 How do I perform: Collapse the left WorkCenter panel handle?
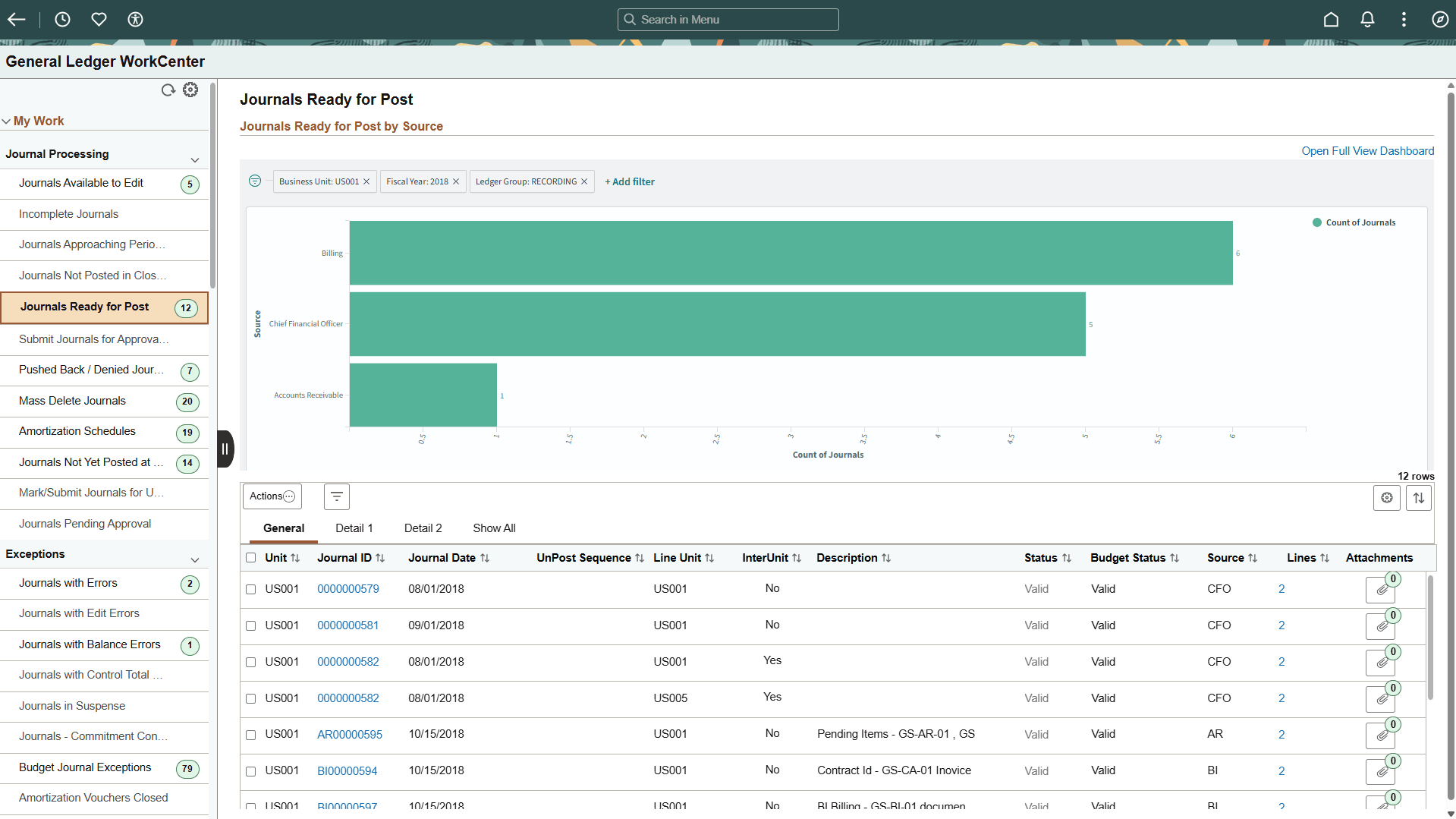pos(225,449)
